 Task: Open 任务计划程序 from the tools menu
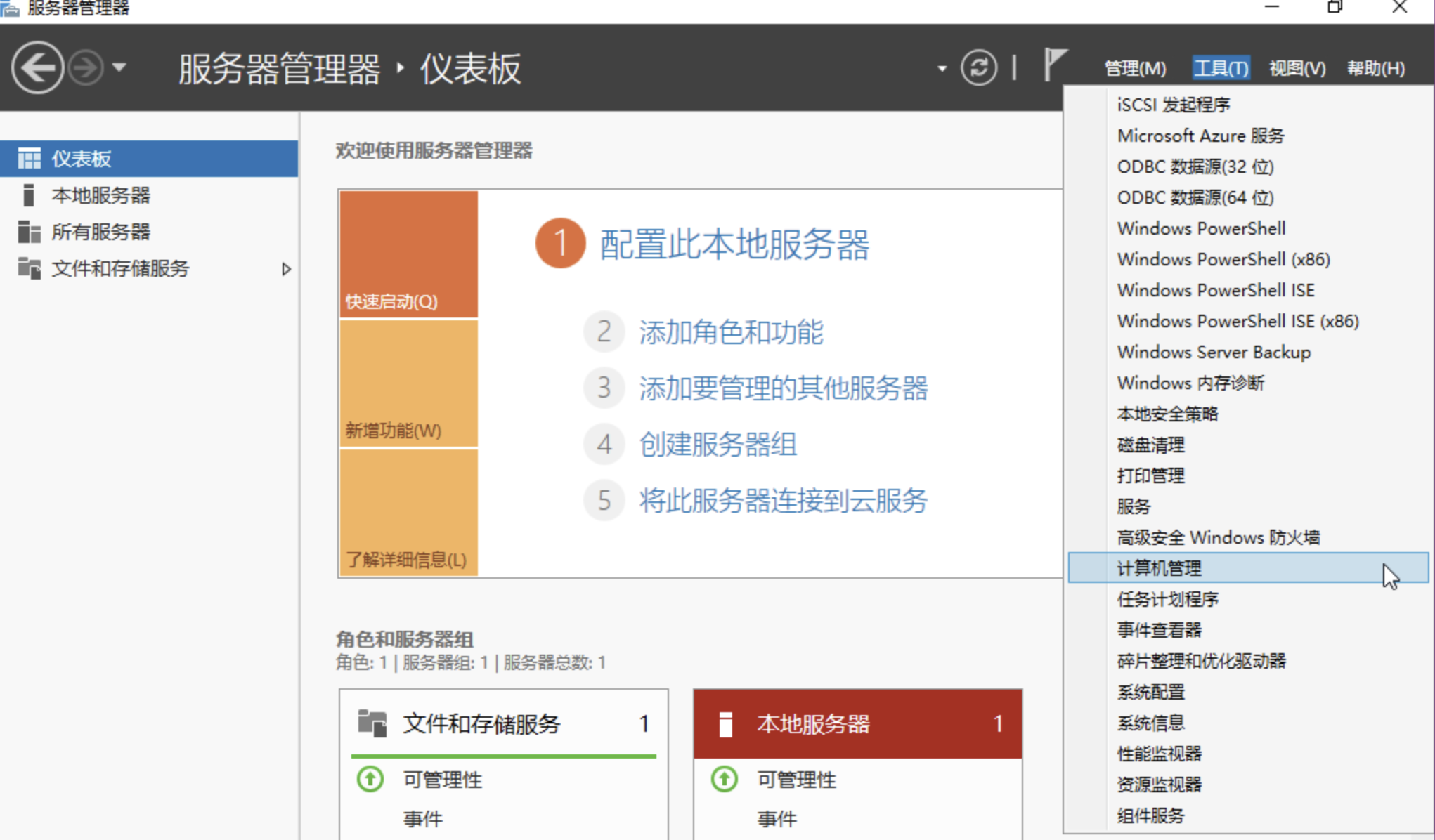1248,599
